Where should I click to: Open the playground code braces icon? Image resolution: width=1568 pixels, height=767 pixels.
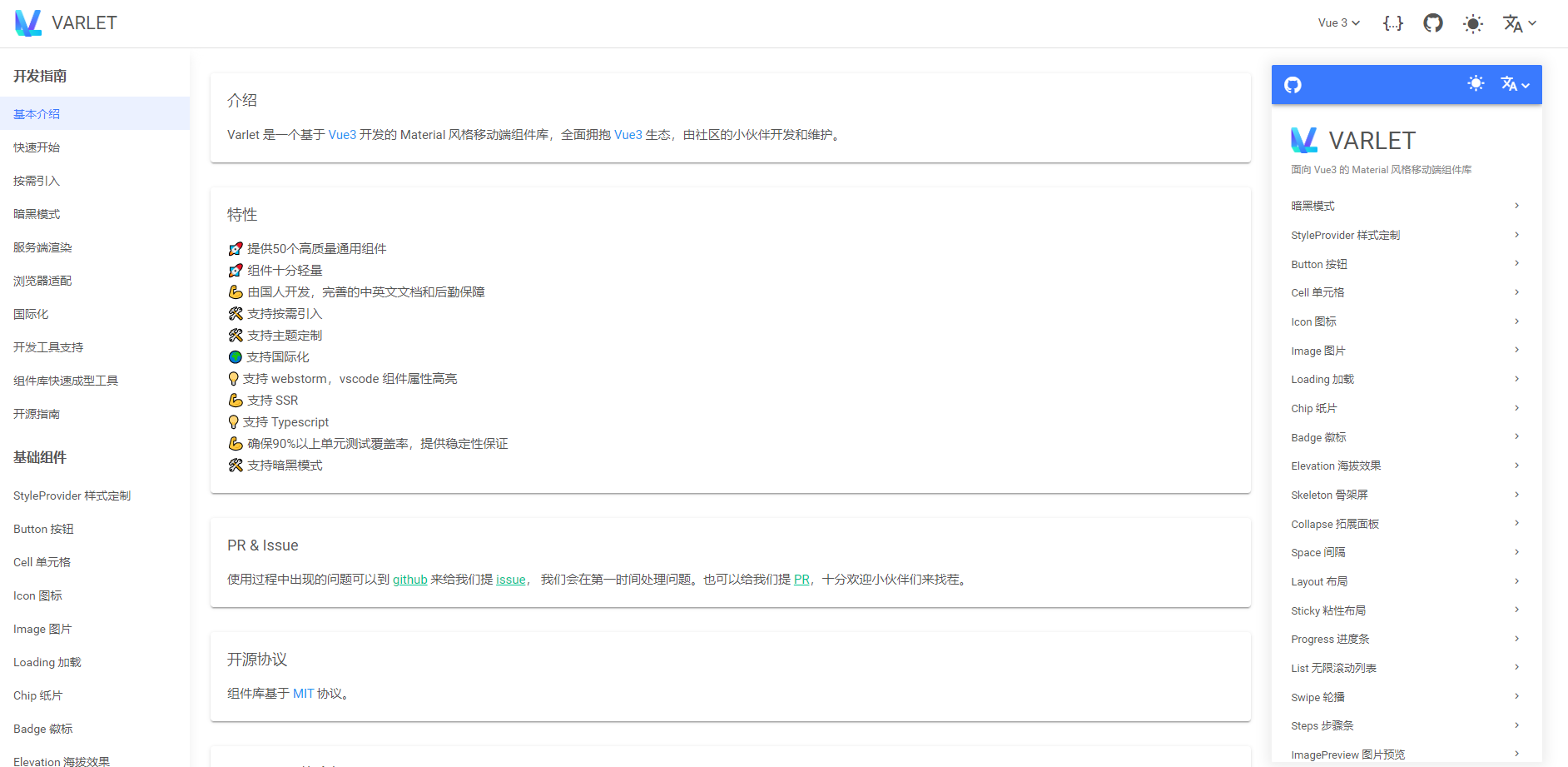coord(1393,23)
